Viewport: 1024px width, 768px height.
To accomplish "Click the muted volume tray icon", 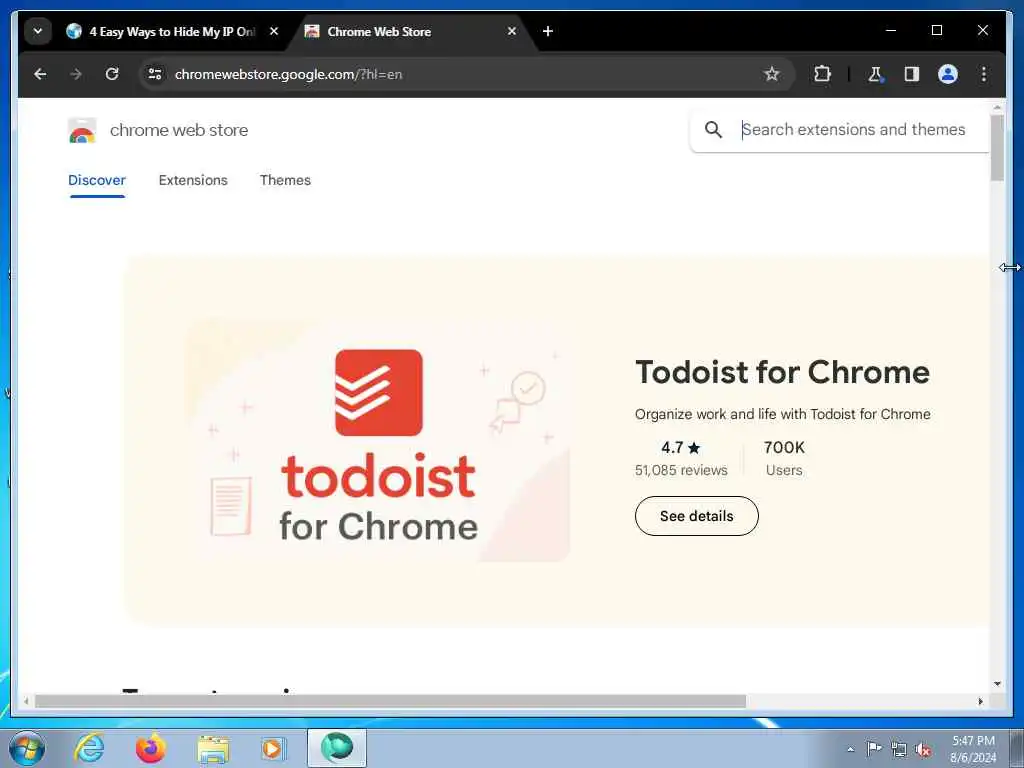I will 923,750.
